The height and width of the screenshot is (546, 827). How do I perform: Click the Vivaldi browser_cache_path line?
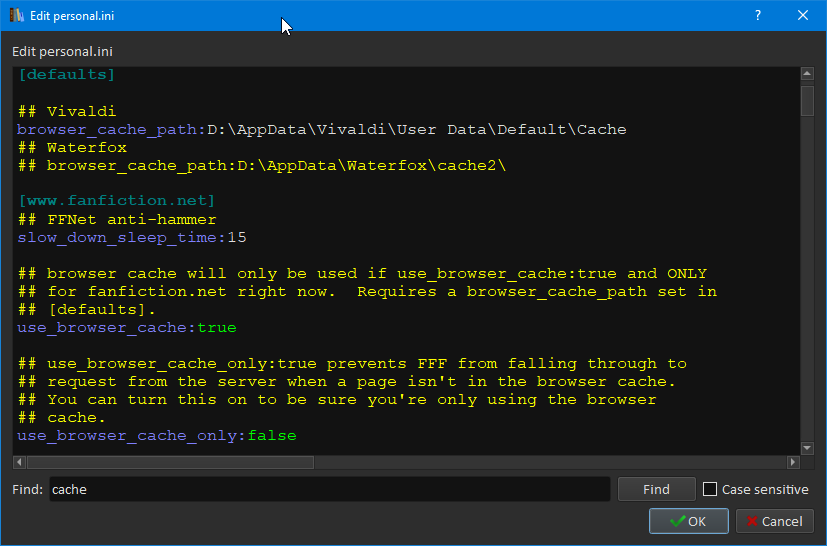[321, 129]
